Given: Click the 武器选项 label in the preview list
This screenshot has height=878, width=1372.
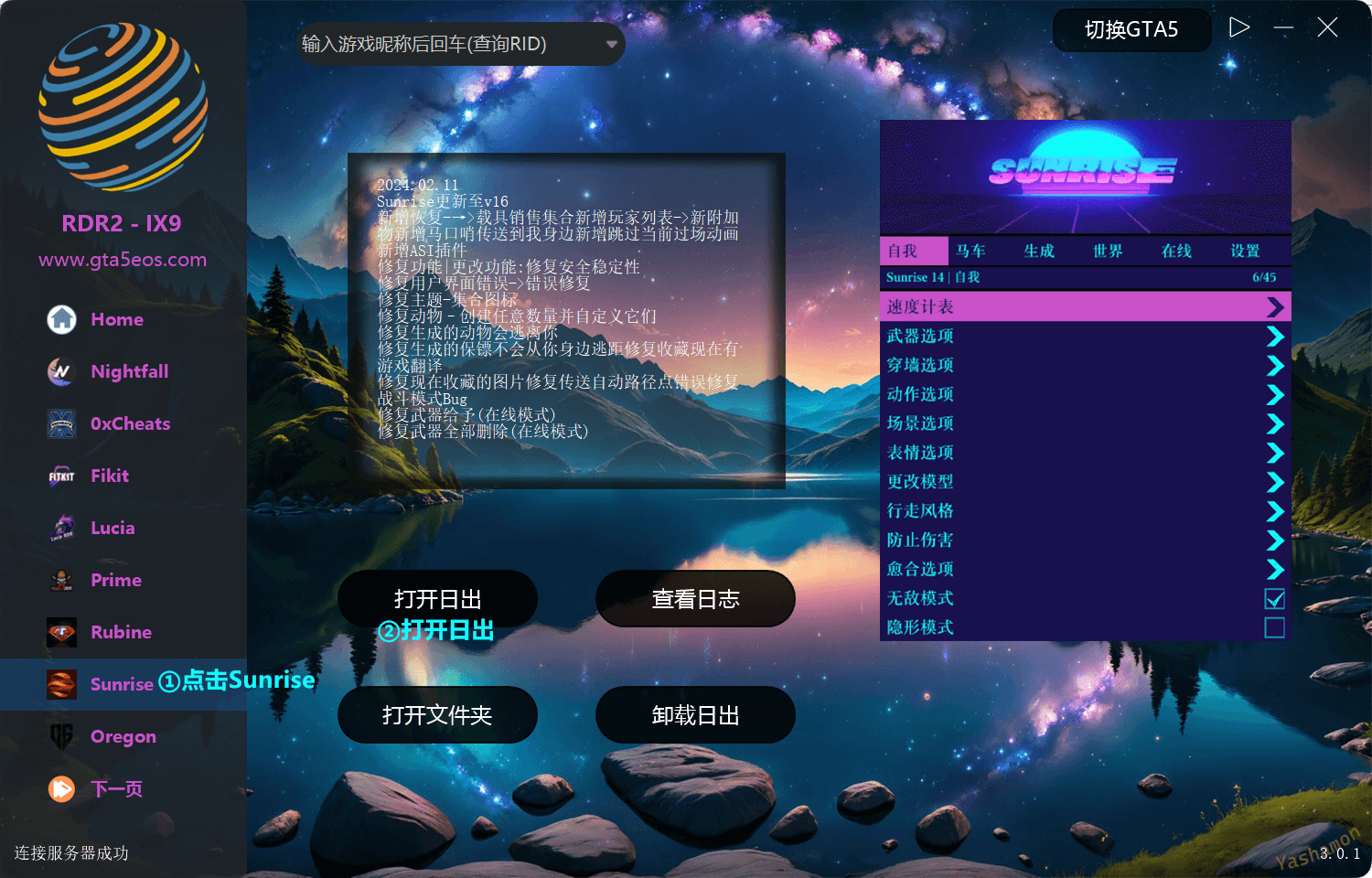Looking at the screenshot, I should (920, 337).
